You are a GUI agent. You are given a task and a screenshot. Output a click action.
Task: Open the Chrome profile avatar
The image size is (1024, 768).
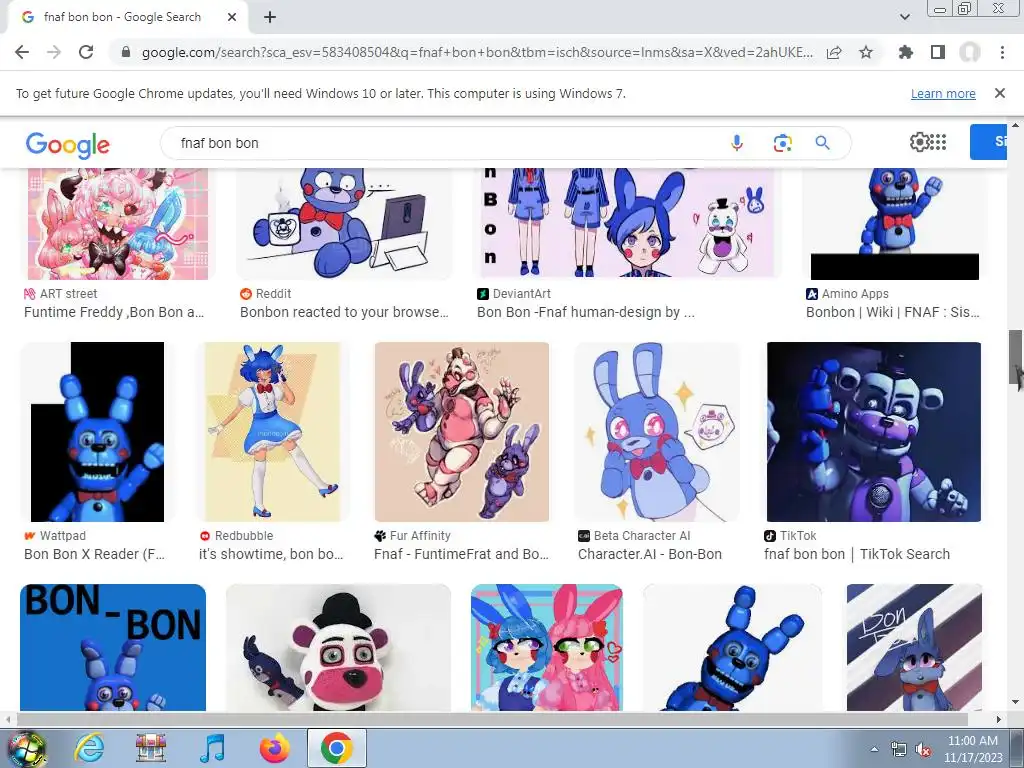click(970, 52)
